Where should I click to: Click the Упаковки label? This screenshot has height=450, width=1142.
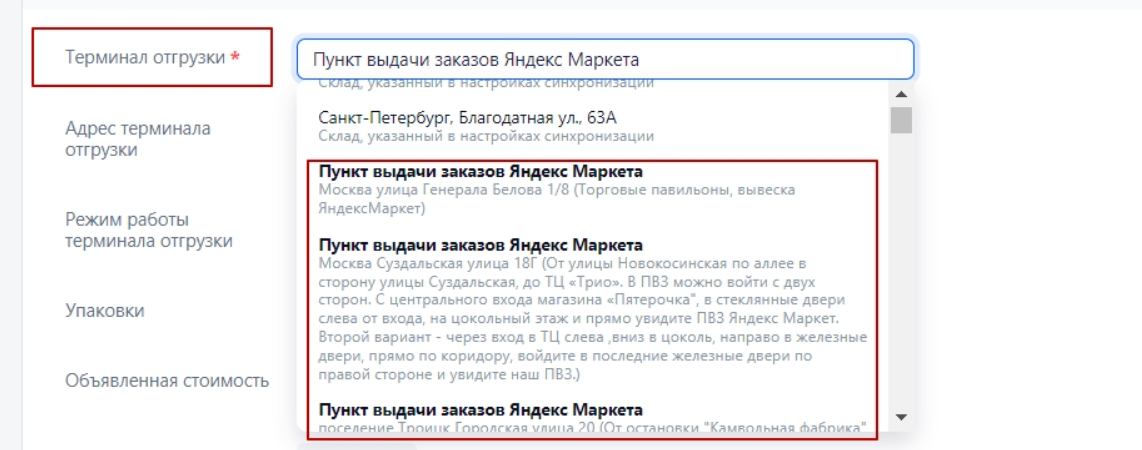(105, 310)
